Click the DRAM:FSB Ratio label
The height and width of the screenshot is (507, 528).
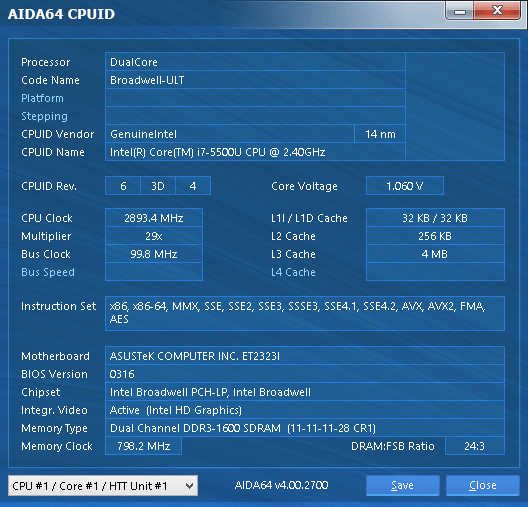coord(393,446)
